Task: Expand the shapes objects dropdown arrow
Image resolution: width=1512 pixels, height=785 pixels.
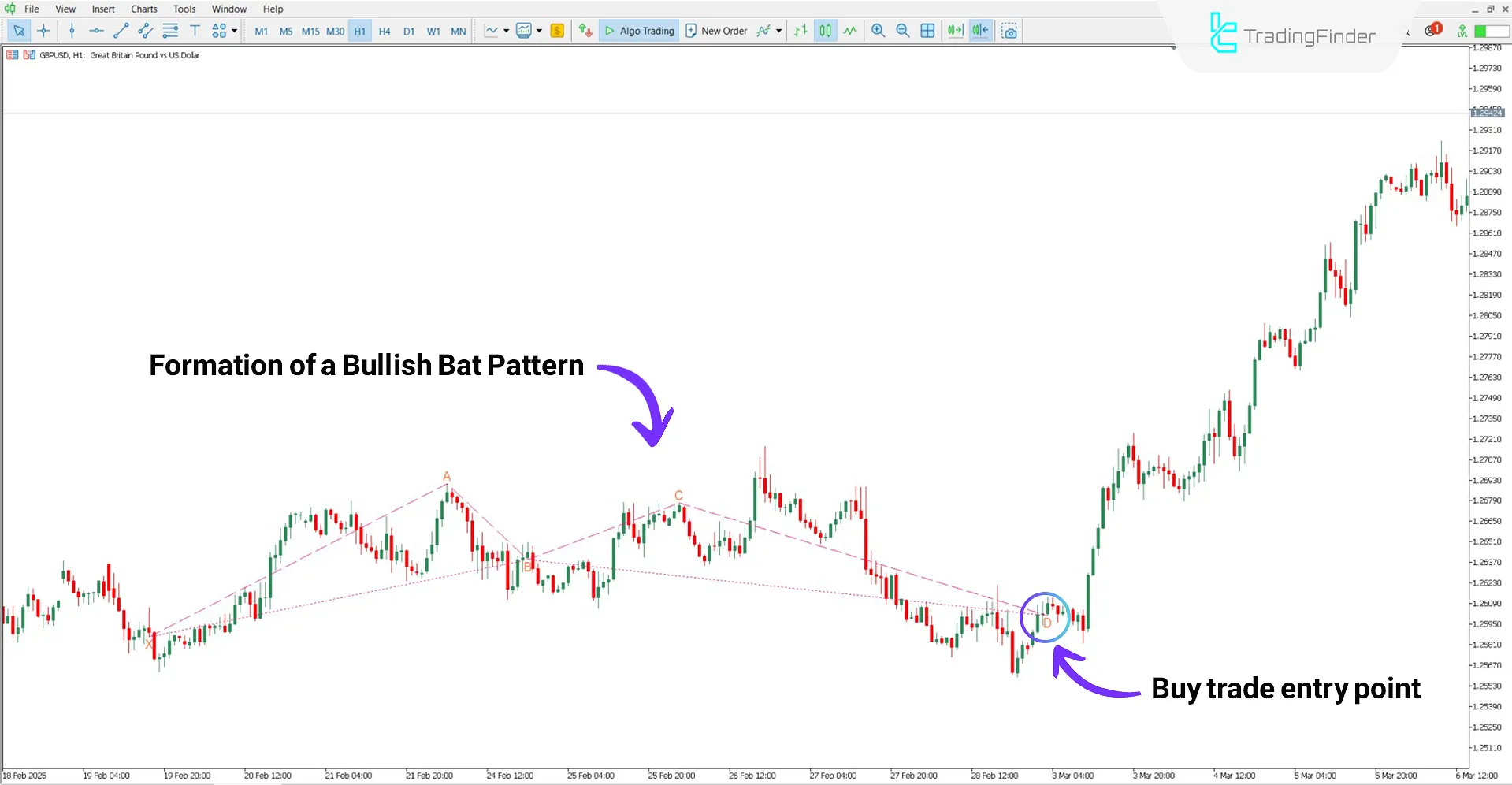Action: tap(235, 31)
